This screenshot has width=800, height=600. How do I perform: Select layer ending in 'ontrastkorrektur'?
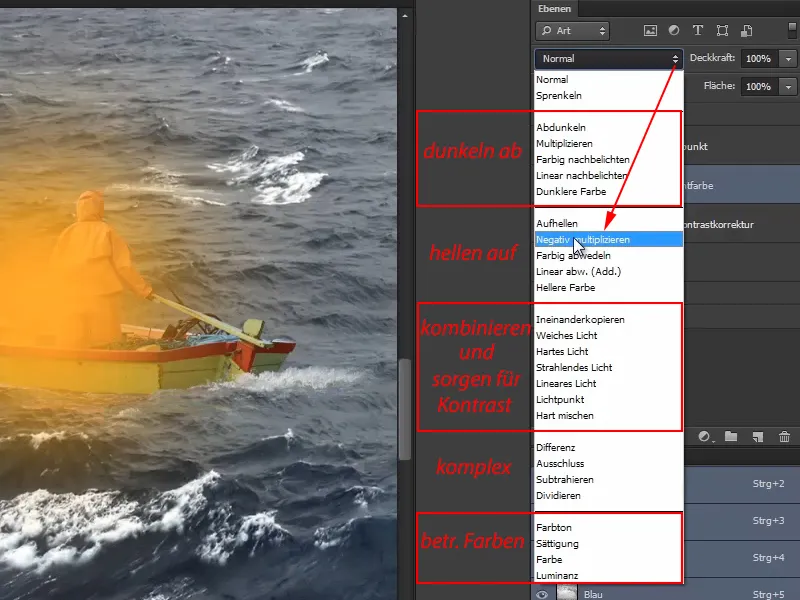tap(741, 224)
